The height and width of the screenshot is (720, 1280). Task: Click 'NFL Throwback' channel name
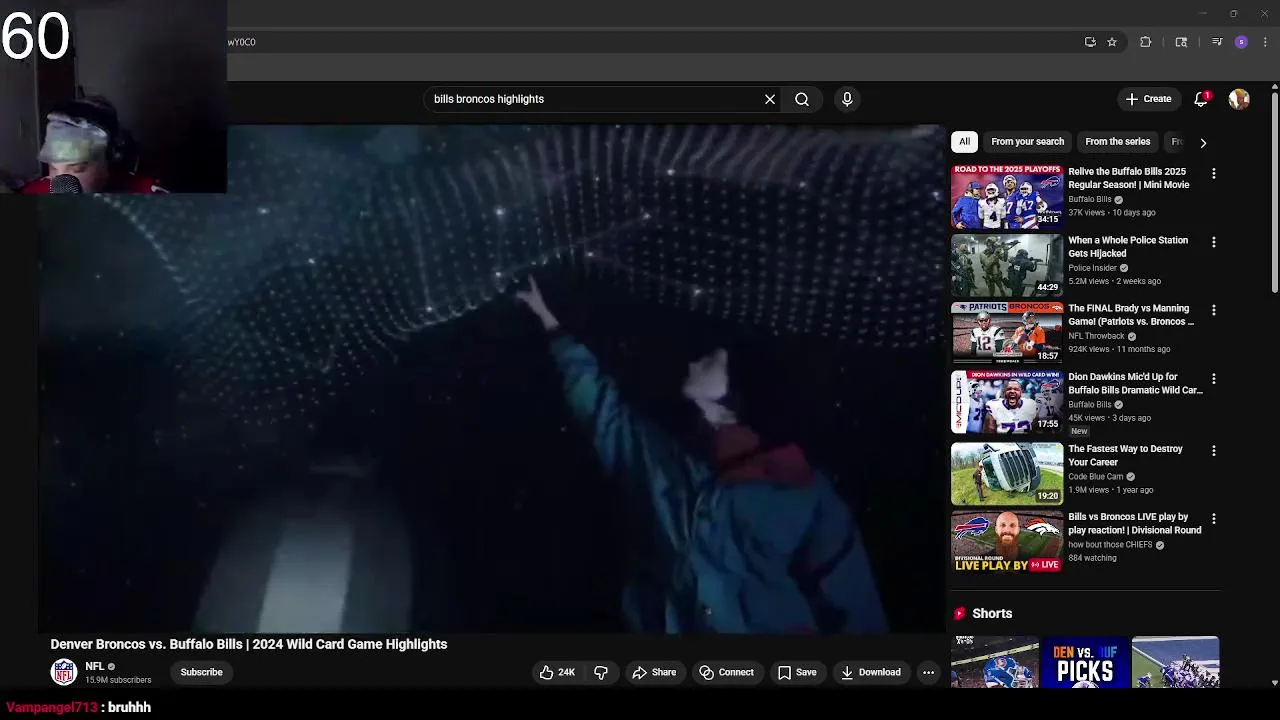pyautogui.click(x=1096, y=336)
